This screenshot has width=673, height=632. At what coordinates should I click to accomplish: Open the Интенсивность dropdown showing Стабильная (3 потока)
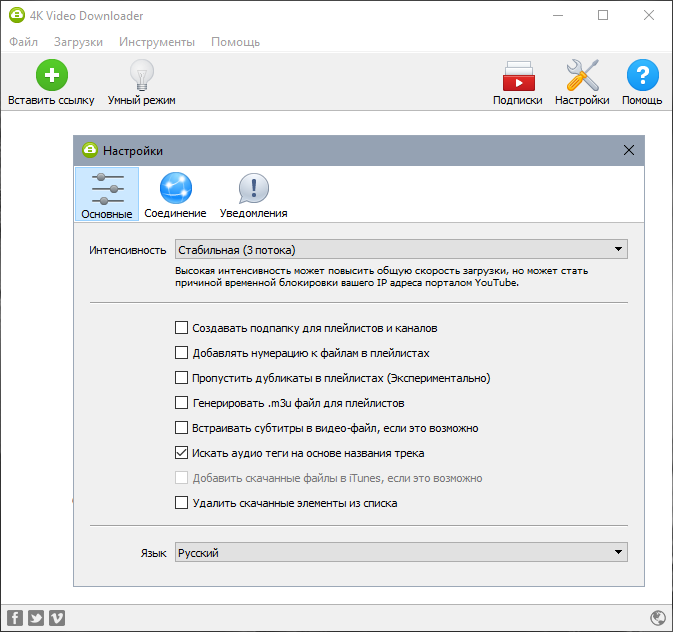tap(401, 249)
